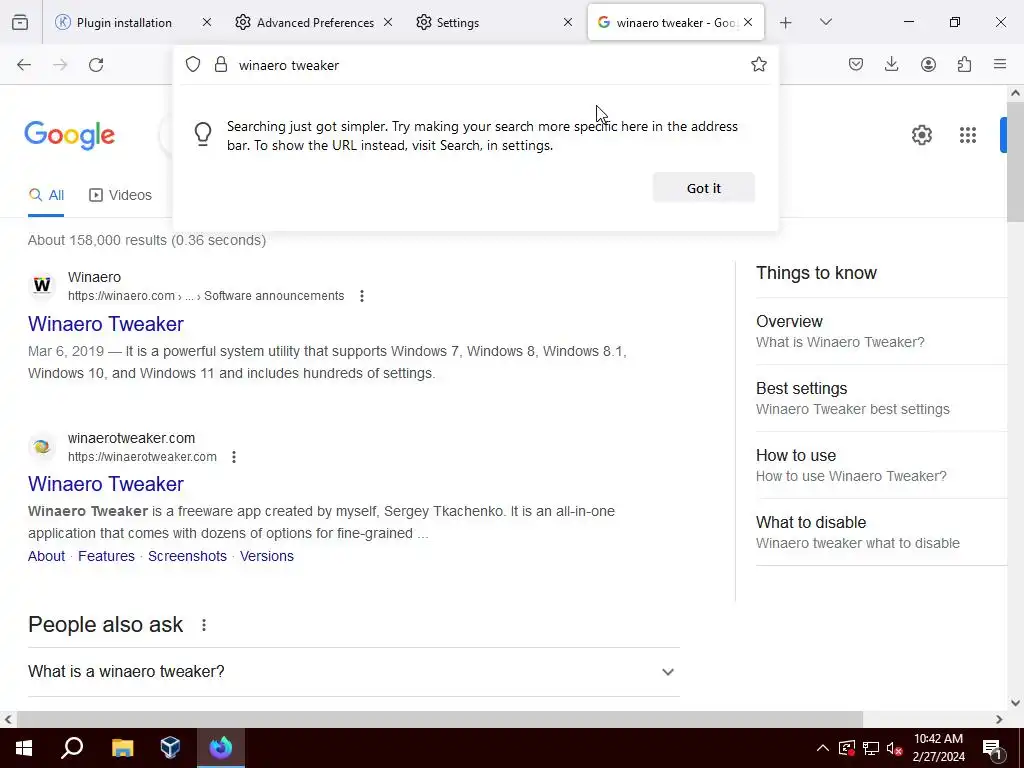Select the Videos search filter
Screen dimensions: 1024x768
coord(120,195)
